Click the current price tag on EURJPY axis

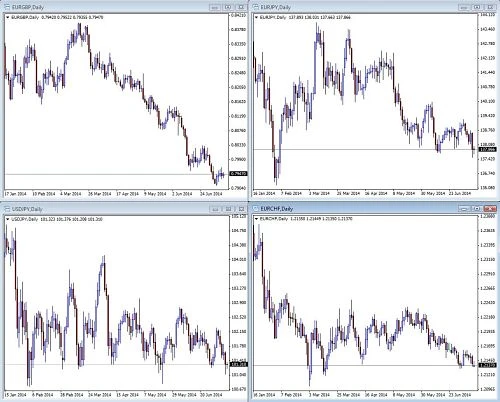pyautogui.click(x=487, y=149)
